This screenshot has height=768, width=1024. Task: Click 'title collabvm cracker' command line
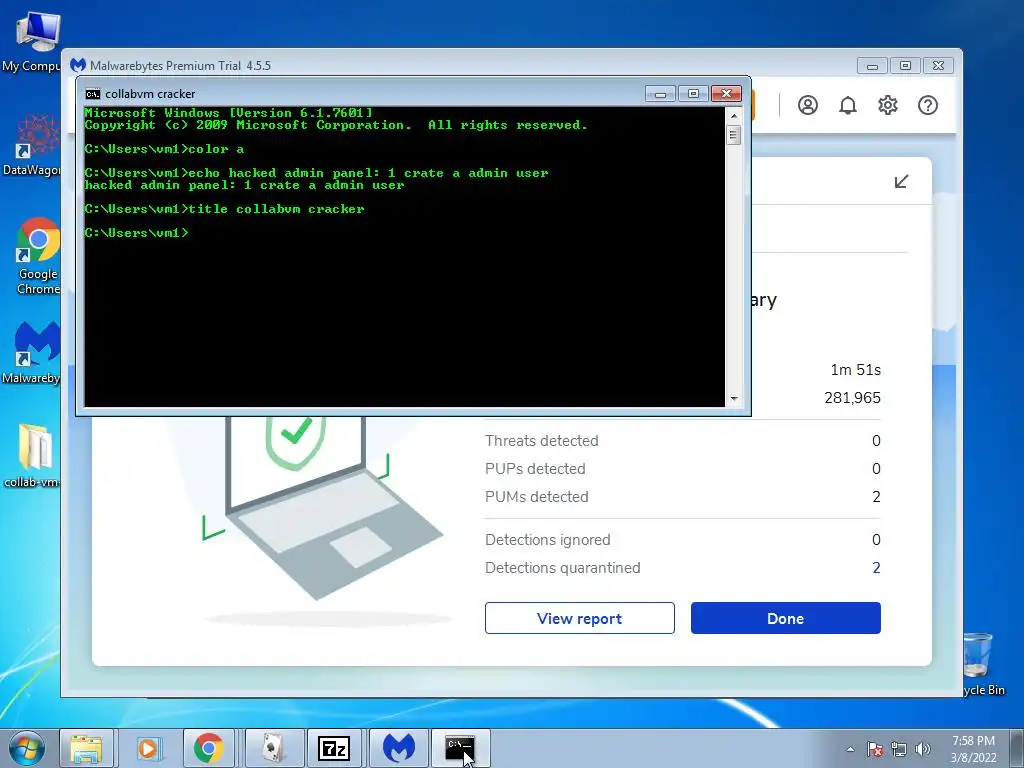(x=225, y=209)
